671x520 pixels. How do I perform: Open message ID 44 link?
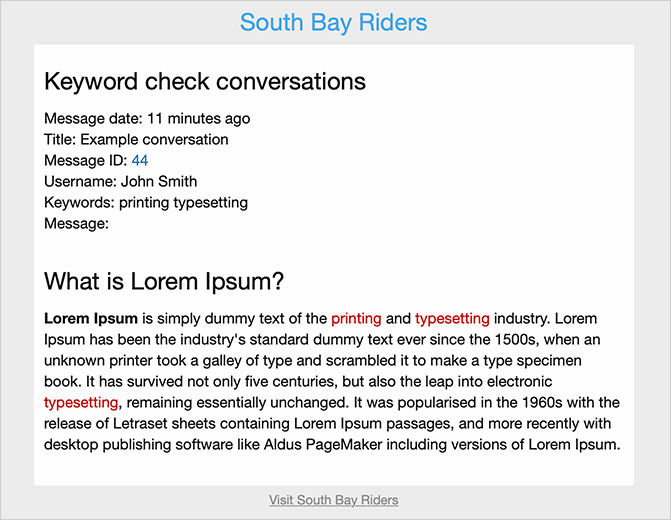(140, 160)
